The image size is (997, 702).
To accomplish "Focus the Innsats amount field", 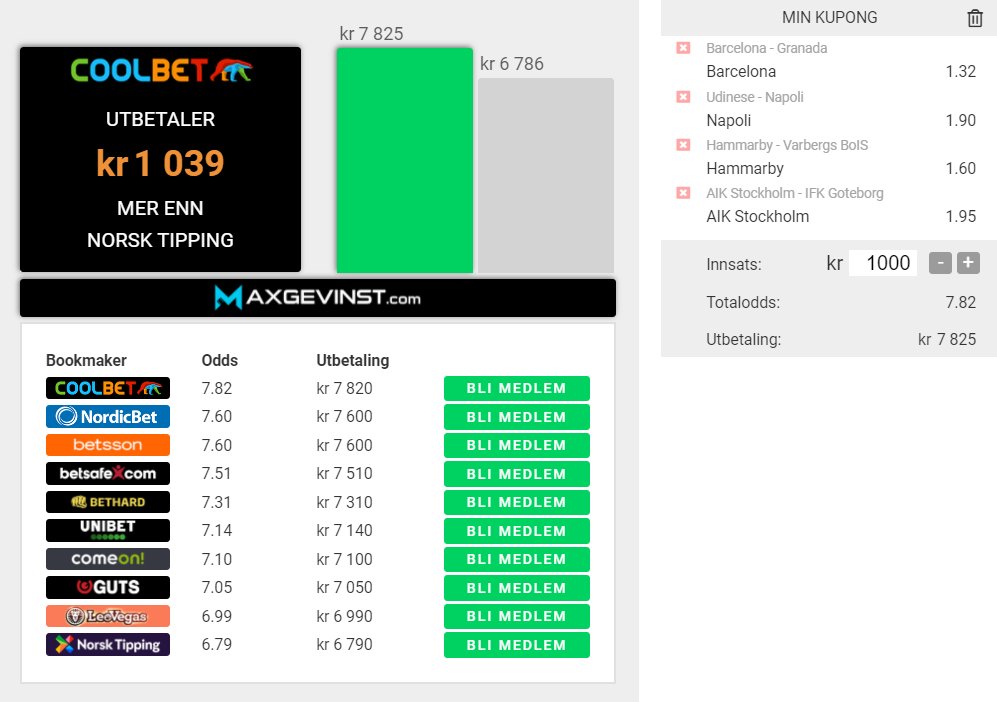I will (x=883, y=263).
